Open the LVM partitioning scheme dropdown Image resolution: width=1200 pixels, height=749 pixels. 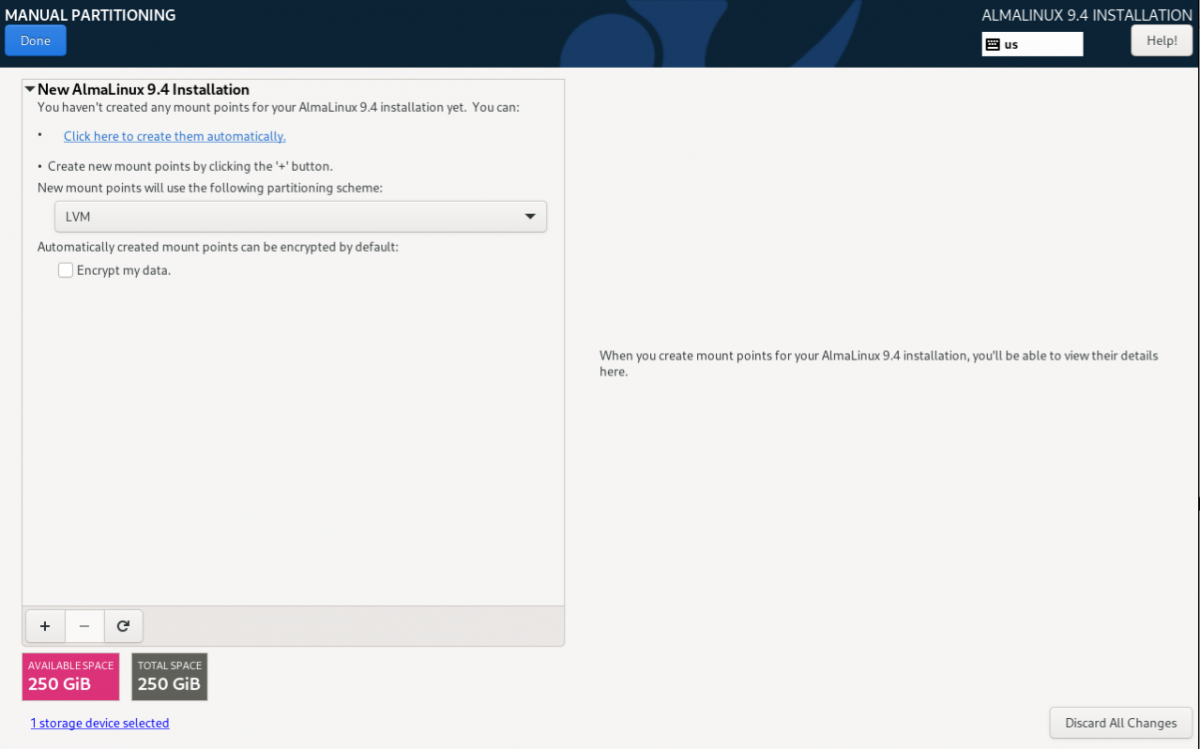tap(300, 217)
